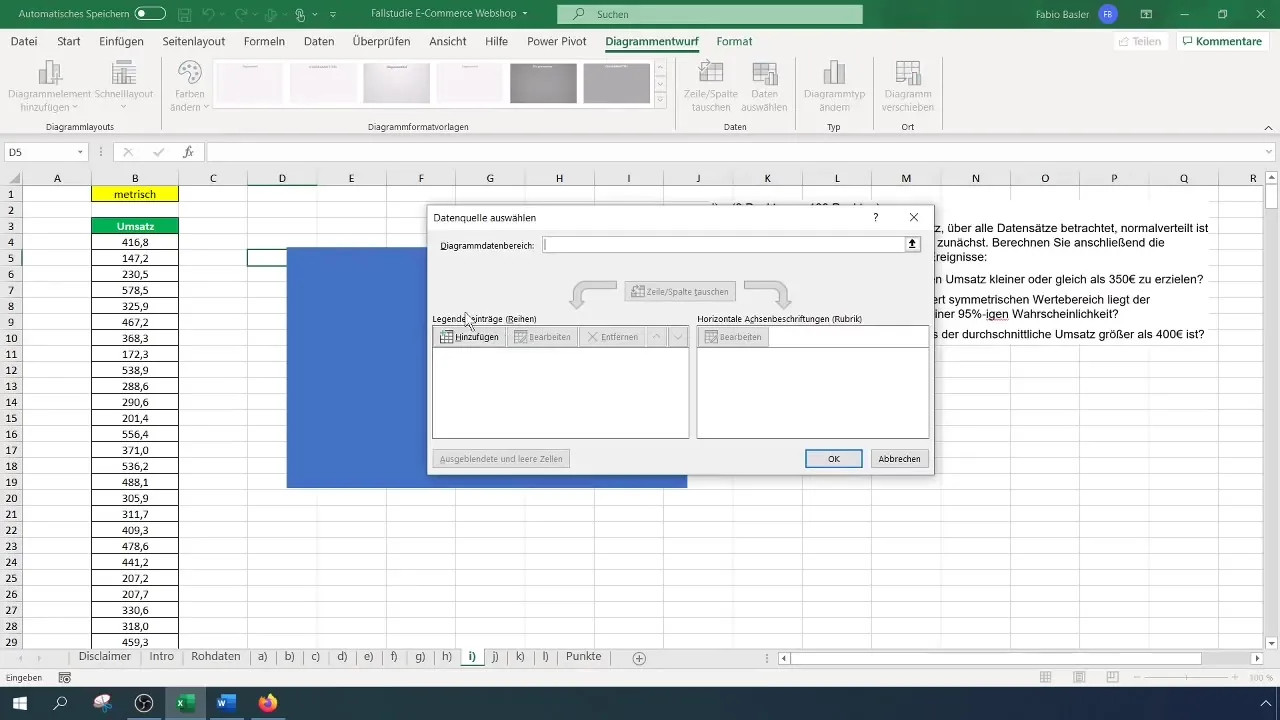Click Zeile/Spalte tauschen ribbon icon
The height and width of the screenshot is (720, 1280).
tap(711, 87)
